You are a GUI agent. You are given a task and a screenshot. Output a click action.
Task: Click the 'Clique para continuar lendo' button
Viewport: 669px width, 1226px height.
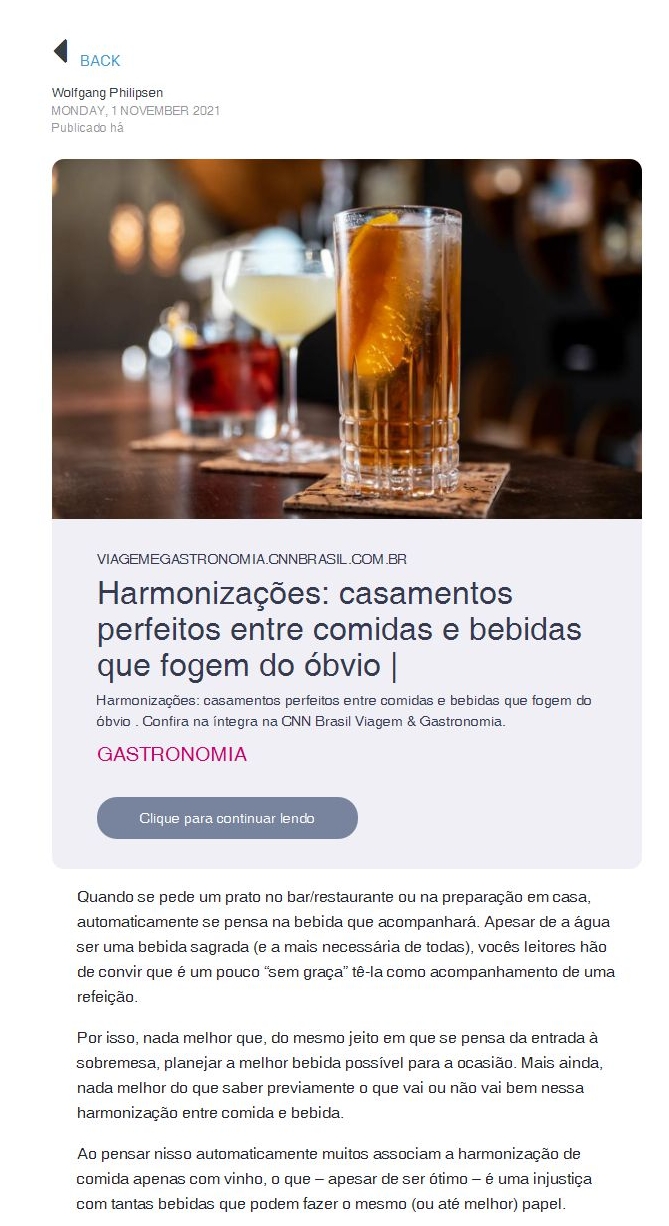point(227,818)
